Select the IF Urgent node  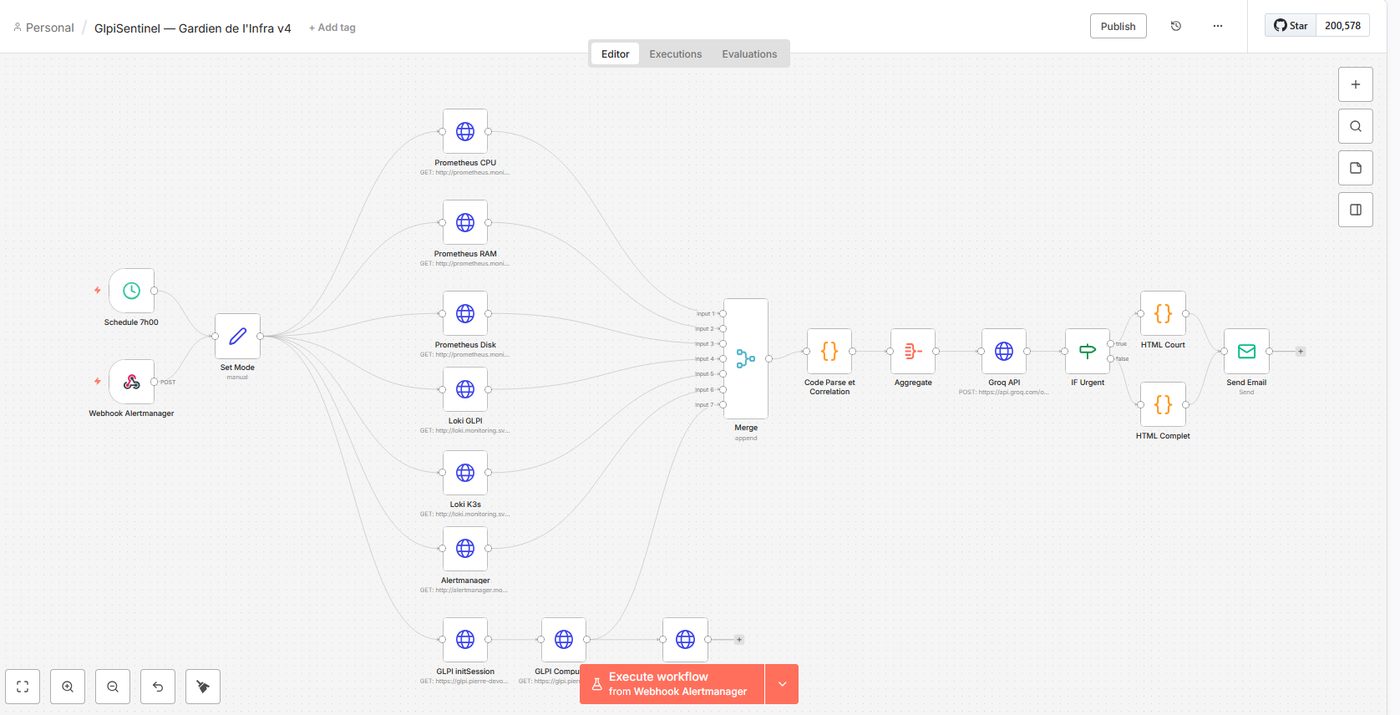point(1087,351)
